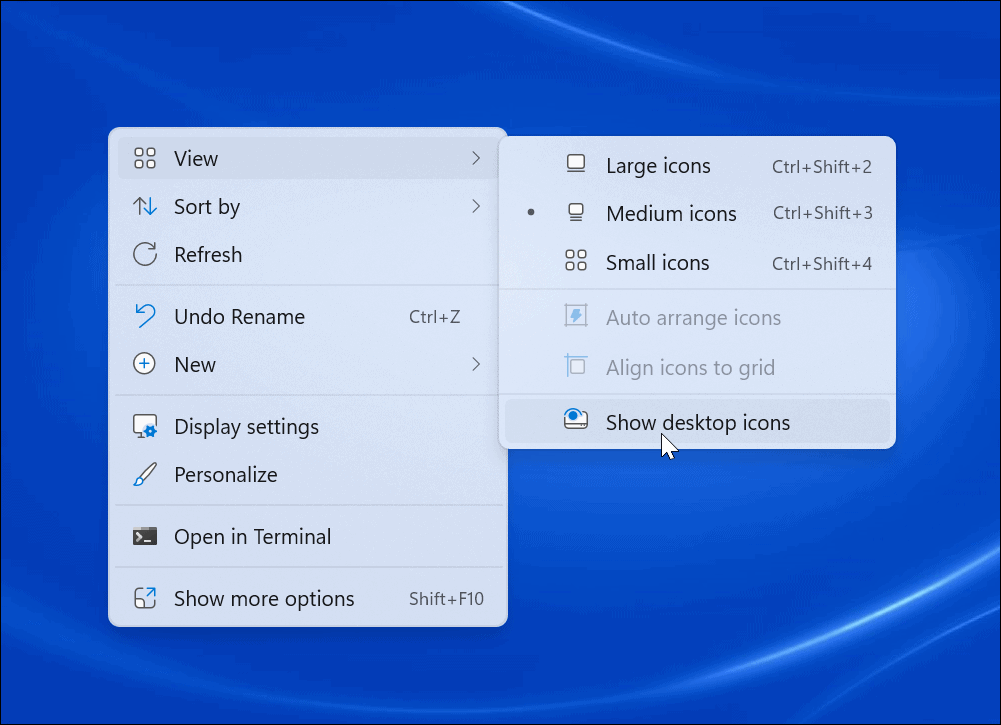The height and width of the screenshot is (725, 1001).
Task: Toggle Show desktop icons
Action: 697,422
